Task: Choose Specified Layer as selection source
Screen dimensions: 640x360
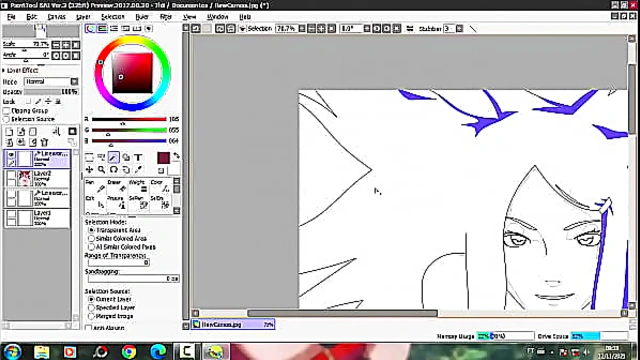Action: (91, 307)
